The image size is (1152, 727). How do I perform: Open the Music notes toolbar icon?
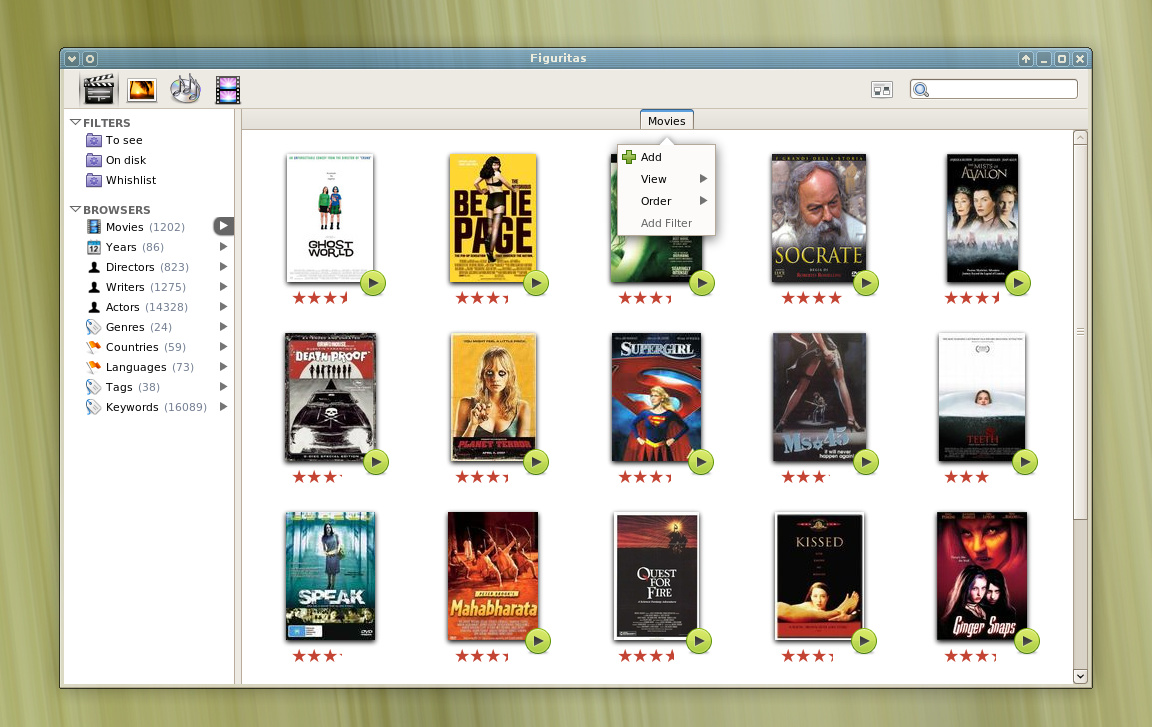[185, 89]
